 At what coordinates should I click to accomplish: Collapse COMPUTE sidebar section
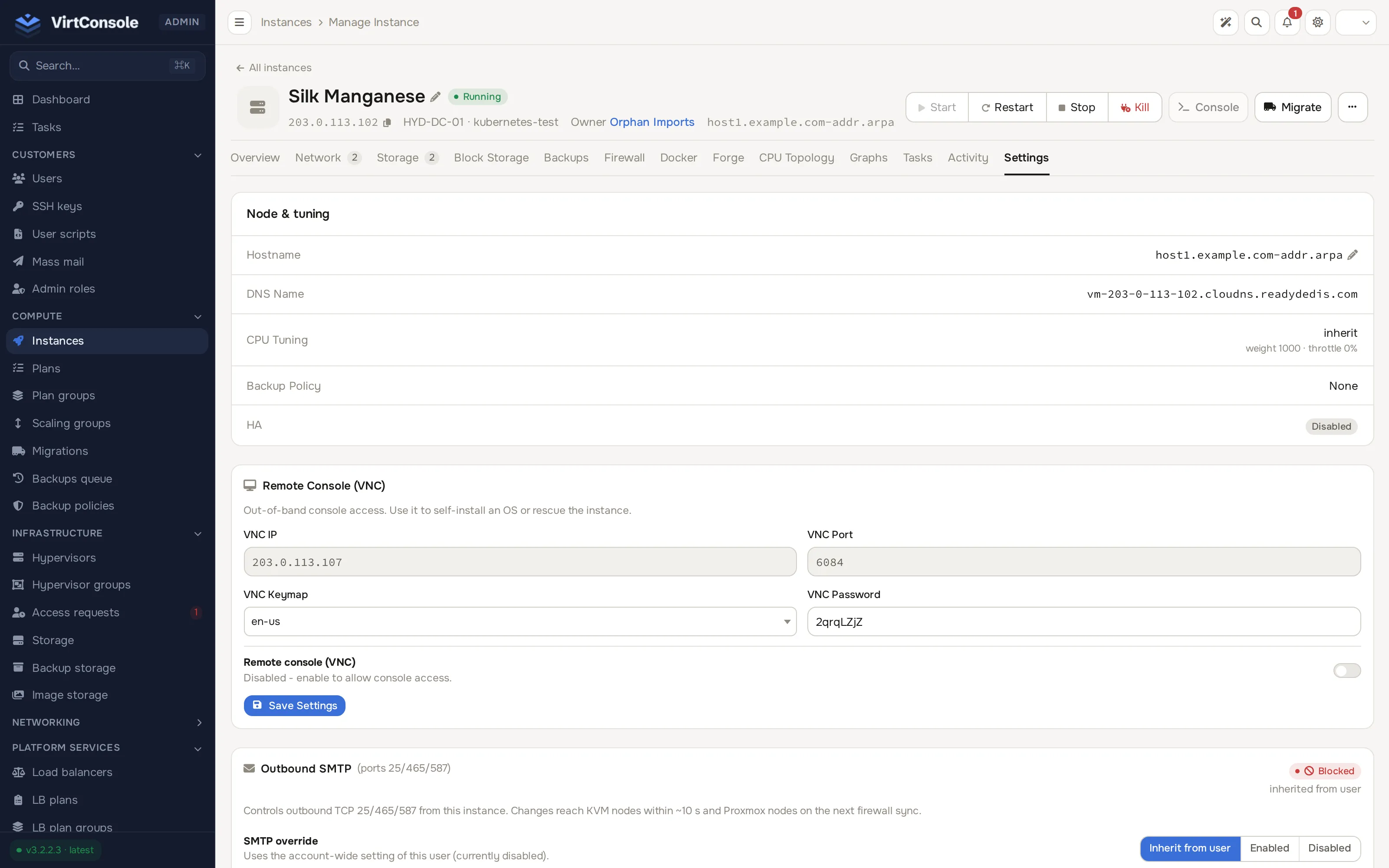[107, 316]
